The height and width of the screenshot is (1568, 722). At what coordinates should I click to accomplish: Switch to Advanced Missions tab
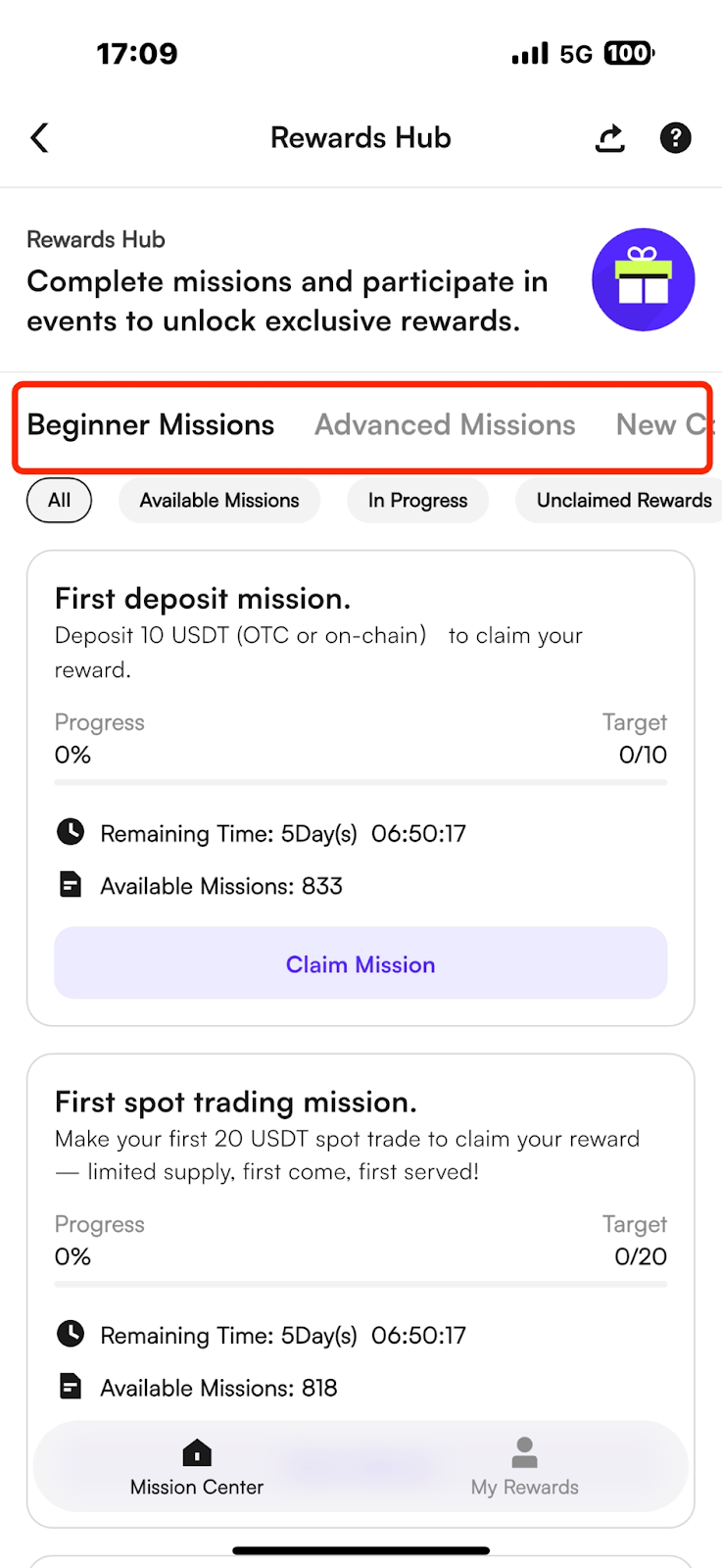pyautogui.click(x=445, y=424)
